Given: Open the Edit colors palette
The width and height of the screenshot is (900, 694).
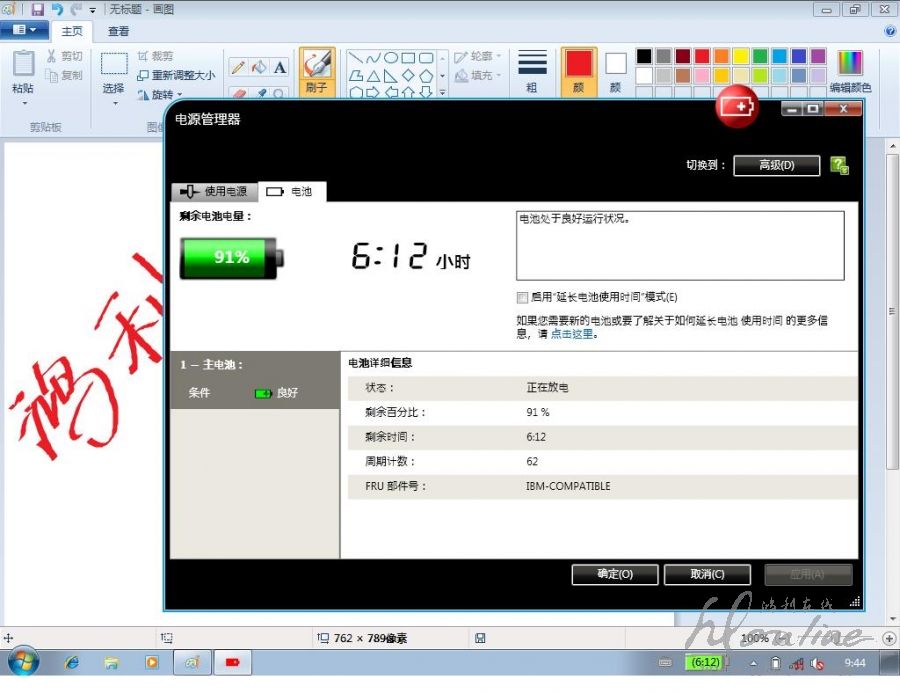Looking at the screenshot, I should point(849,71).
